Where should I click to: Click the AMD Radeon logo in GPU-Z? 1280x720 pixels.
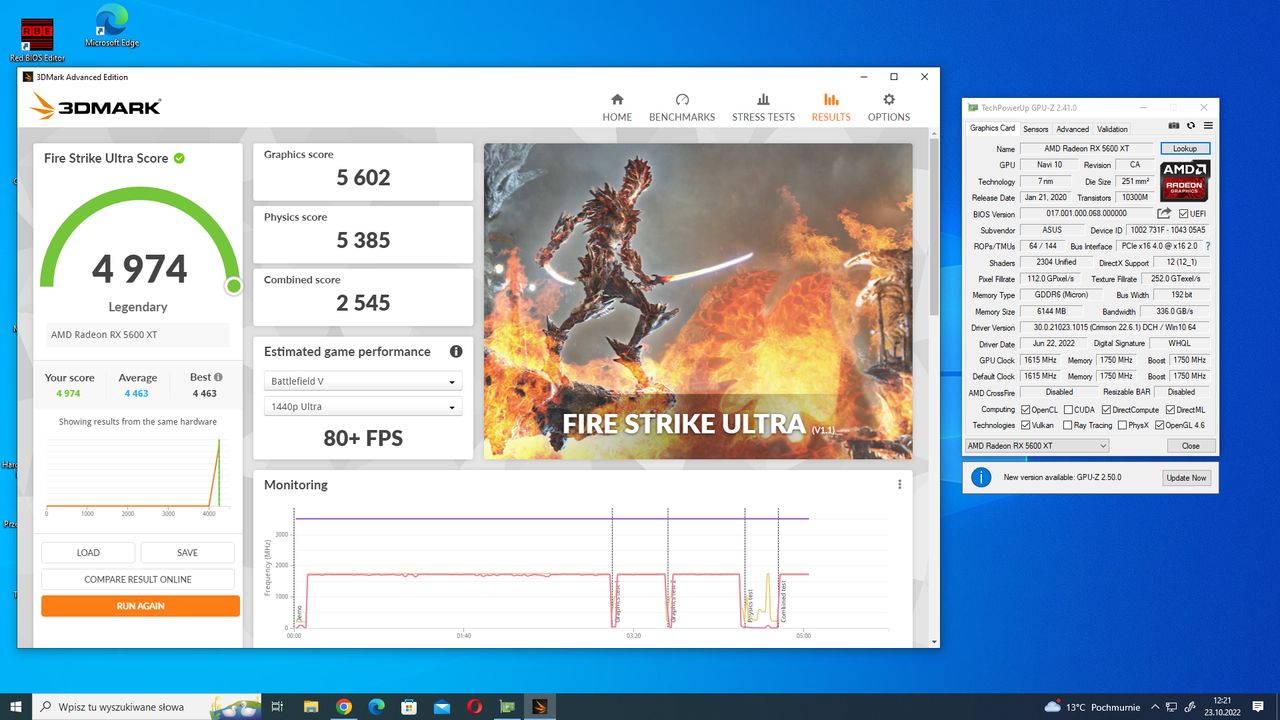[1185, 181]
